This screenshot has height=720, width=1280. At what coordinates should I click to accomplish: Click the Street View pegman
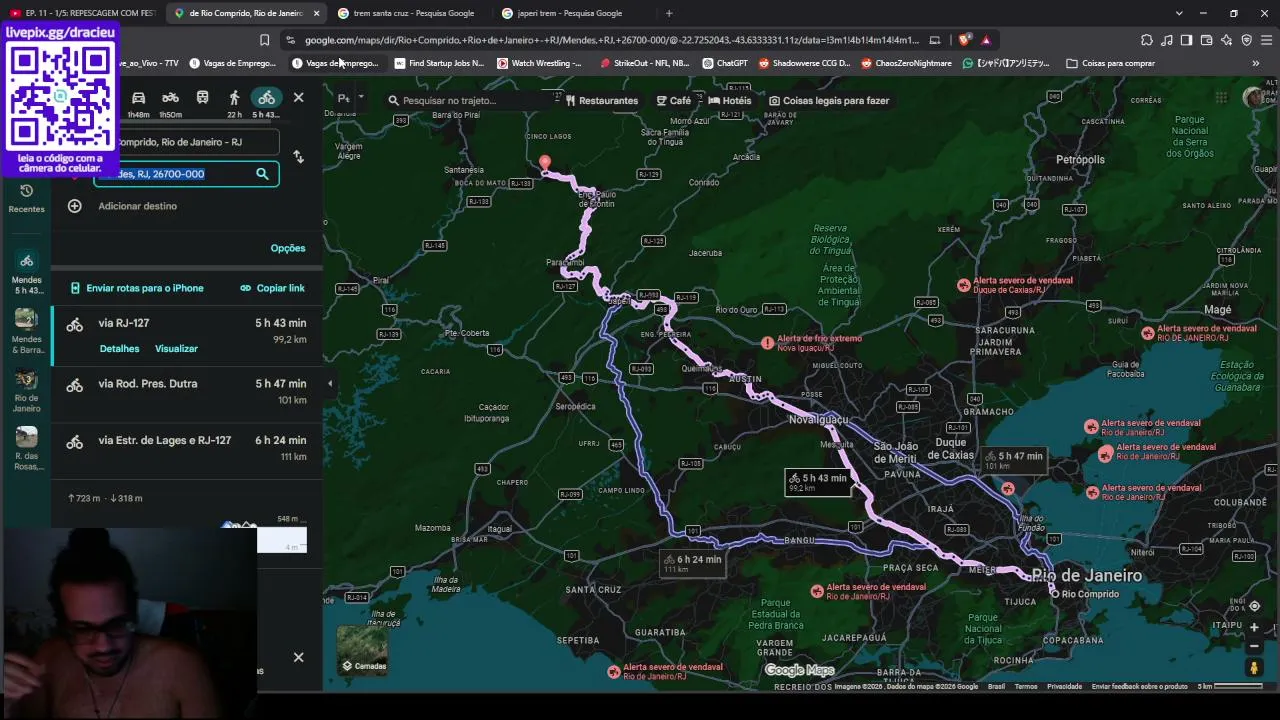pos(1254,667)
